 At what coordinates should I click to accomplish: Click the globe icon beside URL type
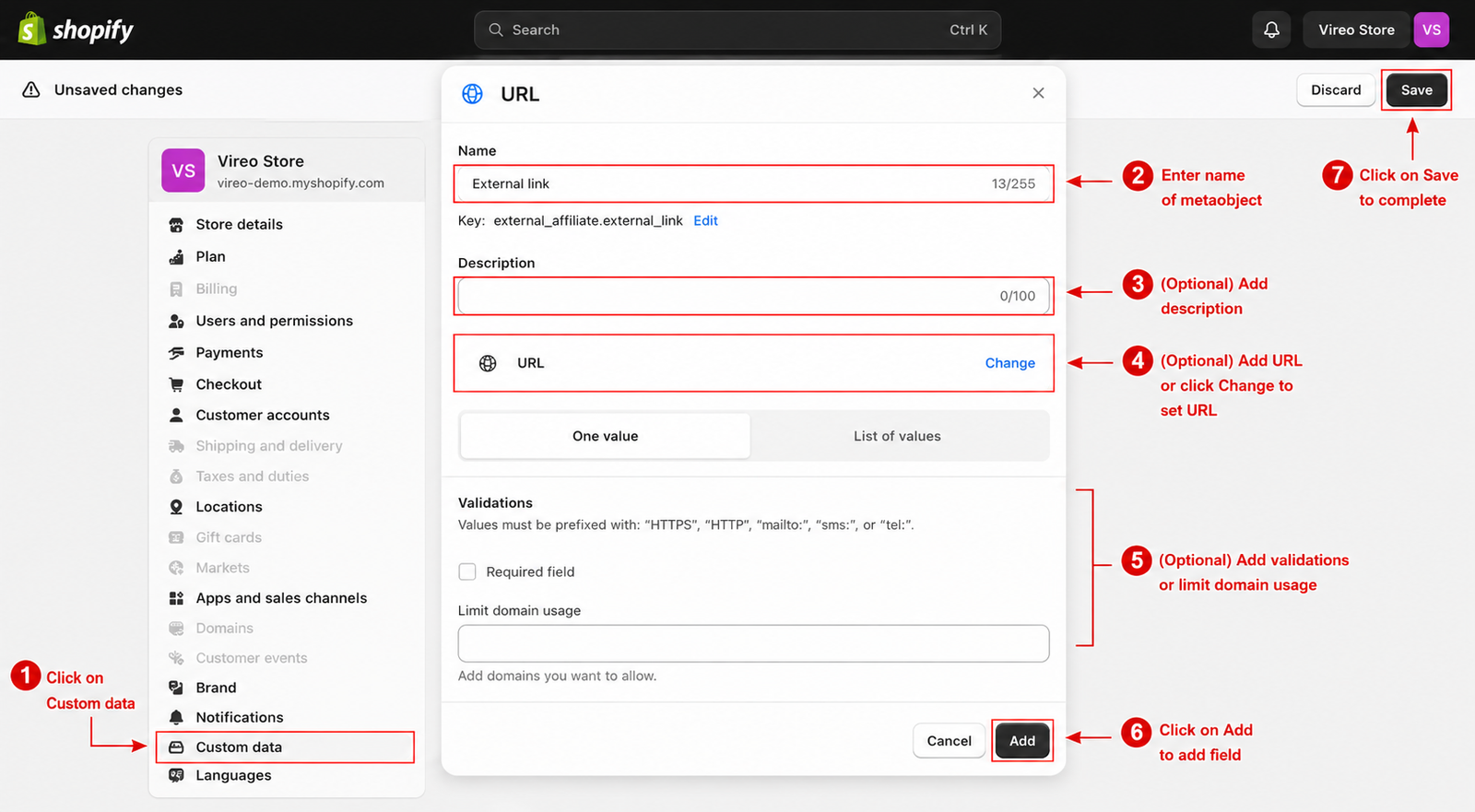tap(488, 363)
